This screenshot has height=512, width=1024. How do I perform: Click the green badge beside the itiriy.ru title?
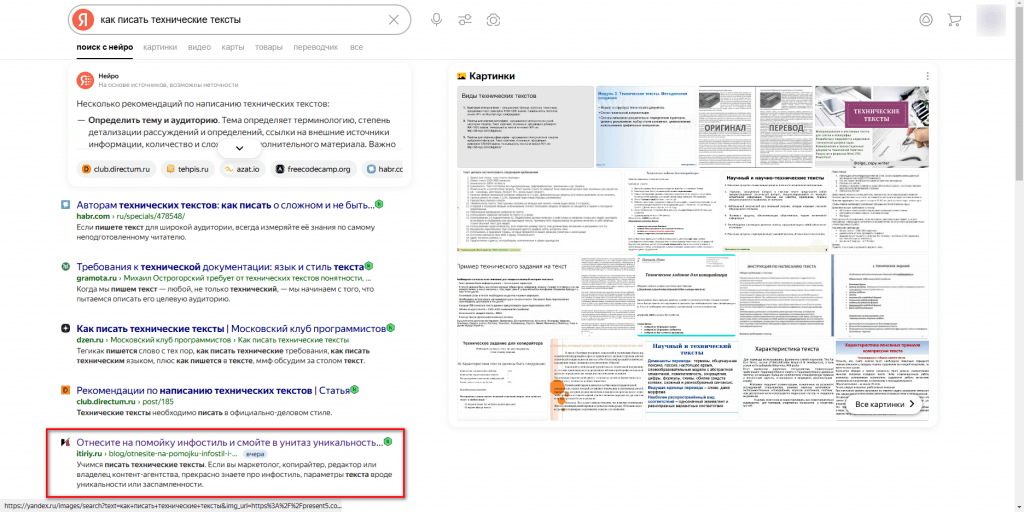click(x=388, y=441)
